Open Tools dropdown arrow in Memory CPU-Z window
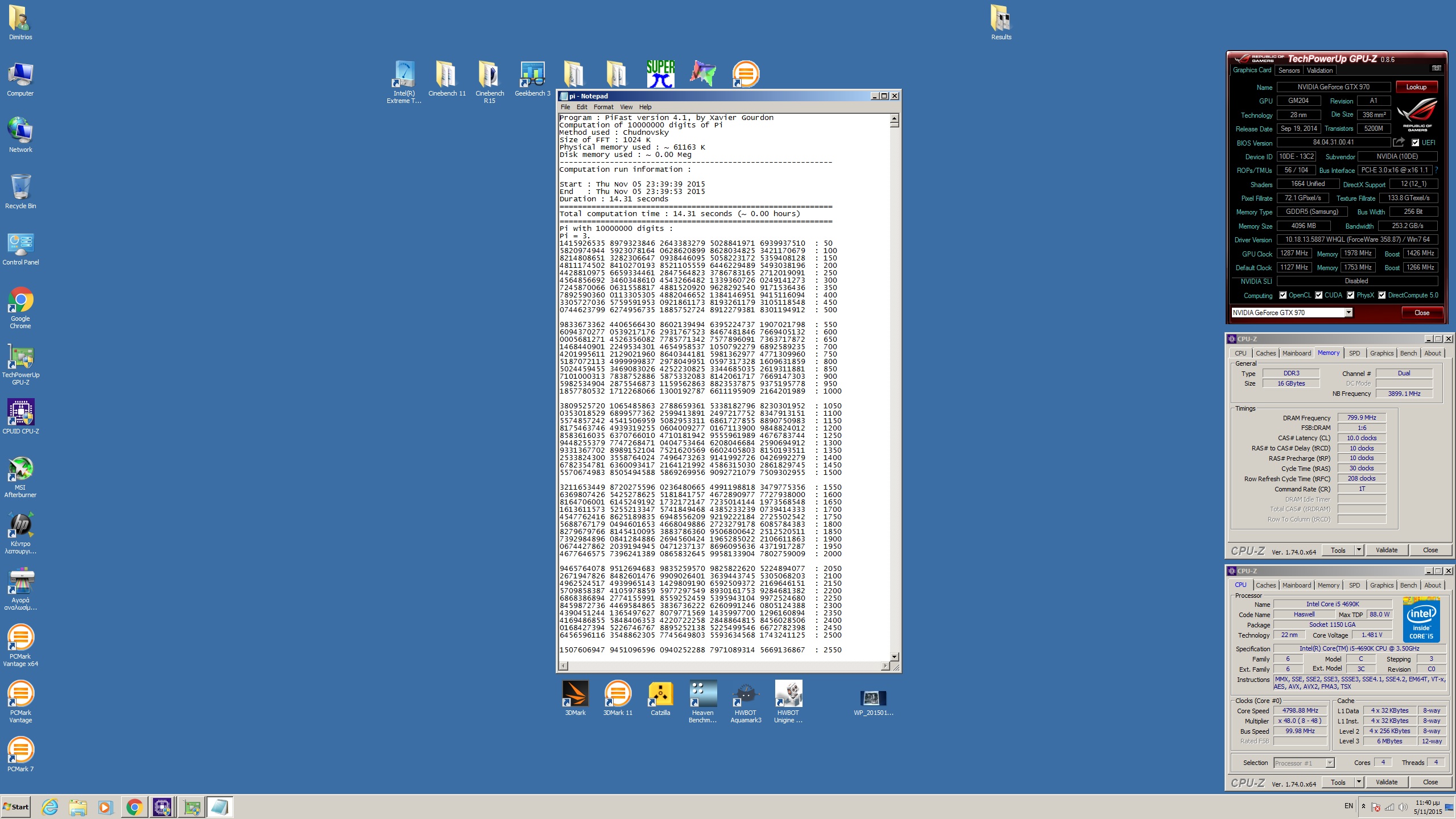The width and height of the screenshot is (1456, 819). [x=1359, y=550]
